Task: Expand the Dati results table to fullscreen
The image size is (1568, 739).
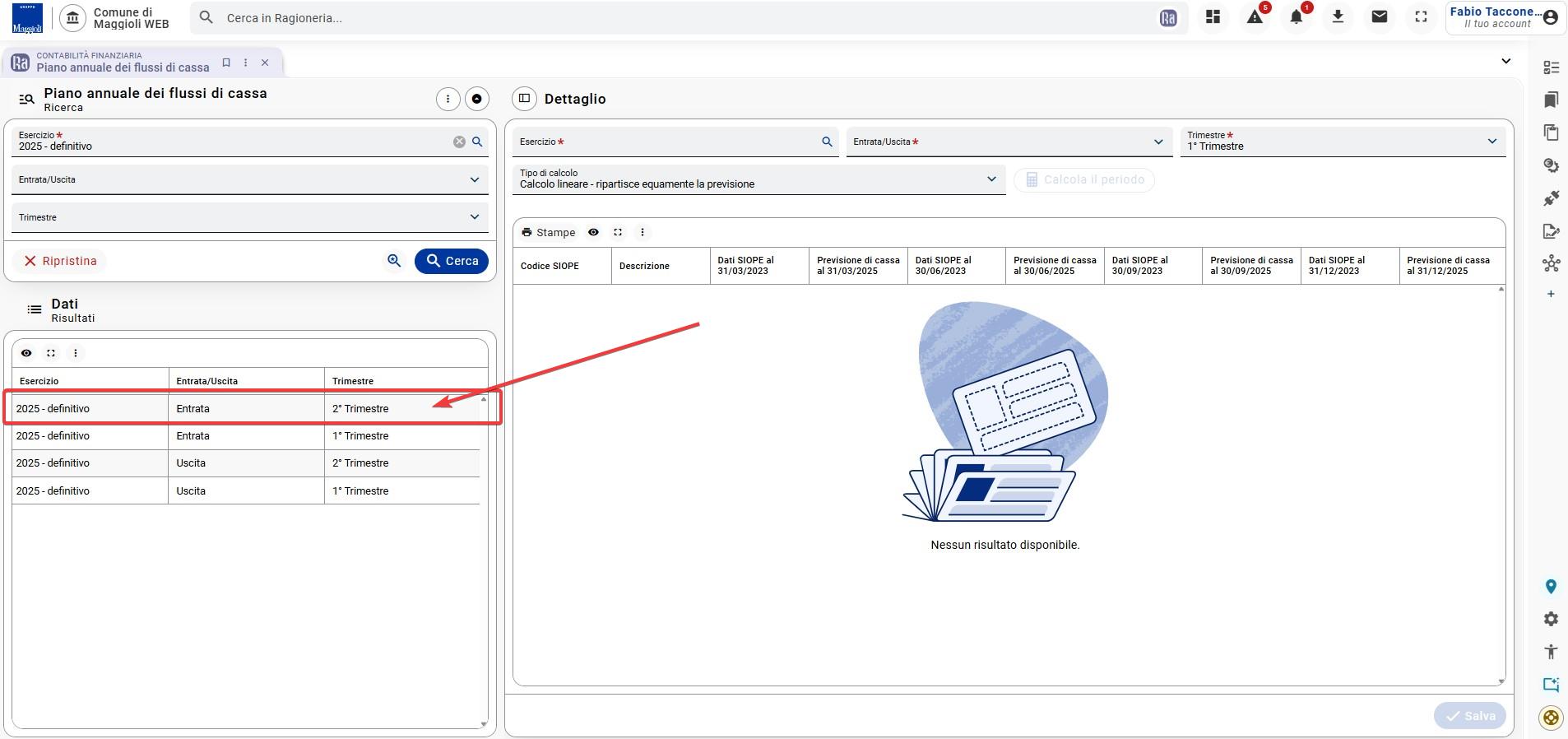Action: pyautogui.click(x=51, y=353)
